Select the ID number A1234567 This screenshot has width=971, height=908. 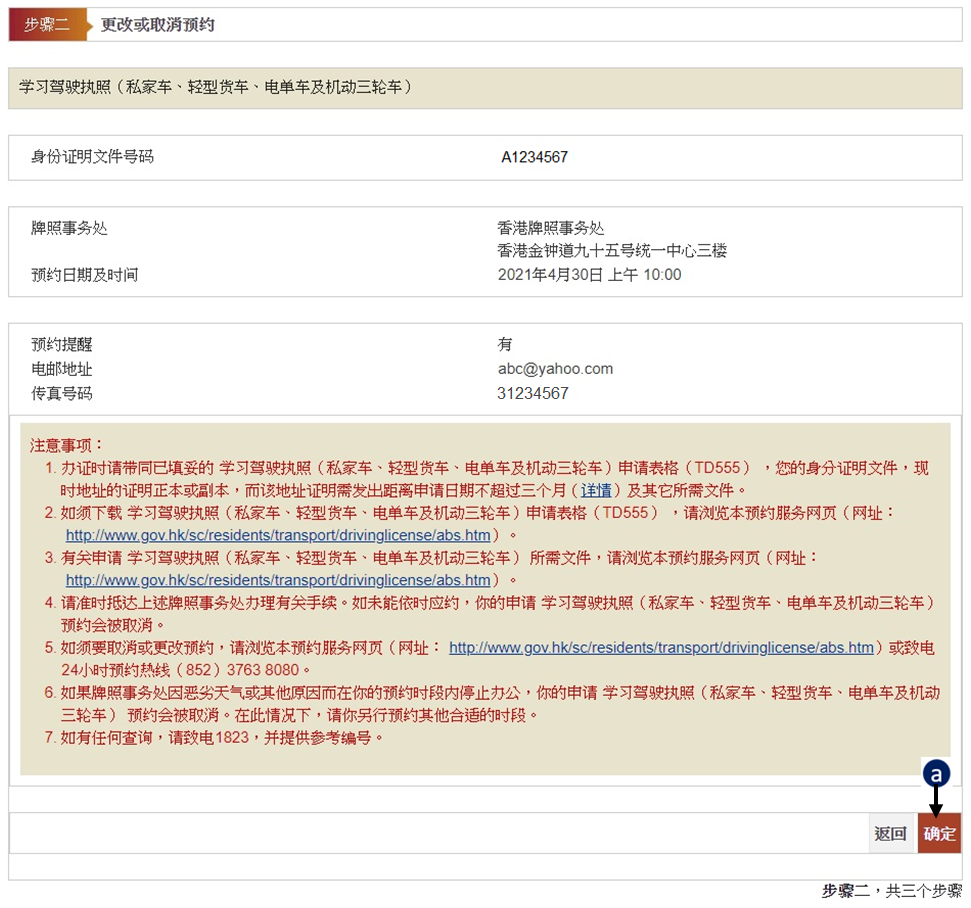(534, 157)
